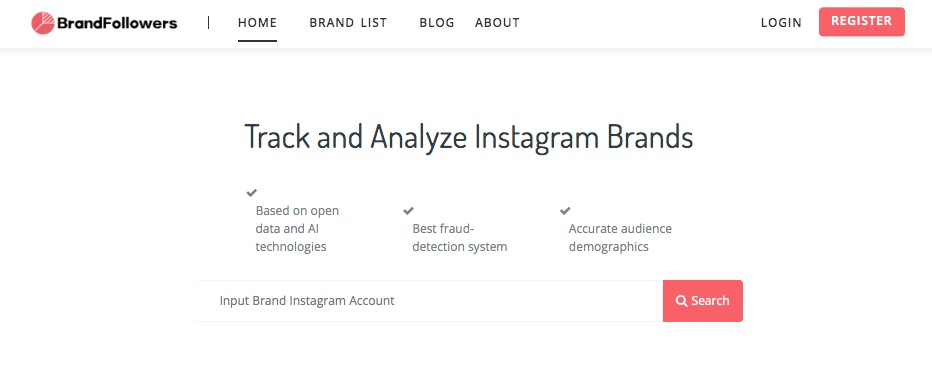The image size is (932, 388).
Task: Click the Search button label
Action: pos(710,301)
